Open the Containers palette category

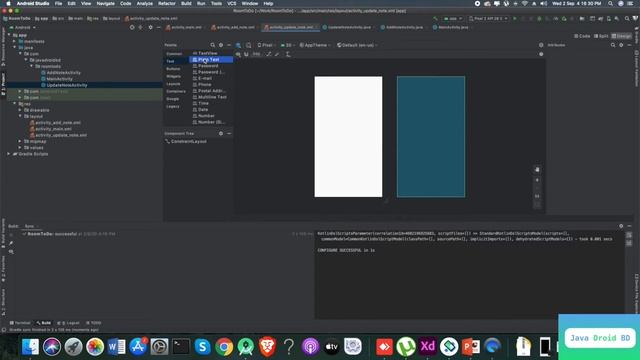point(176,91)
